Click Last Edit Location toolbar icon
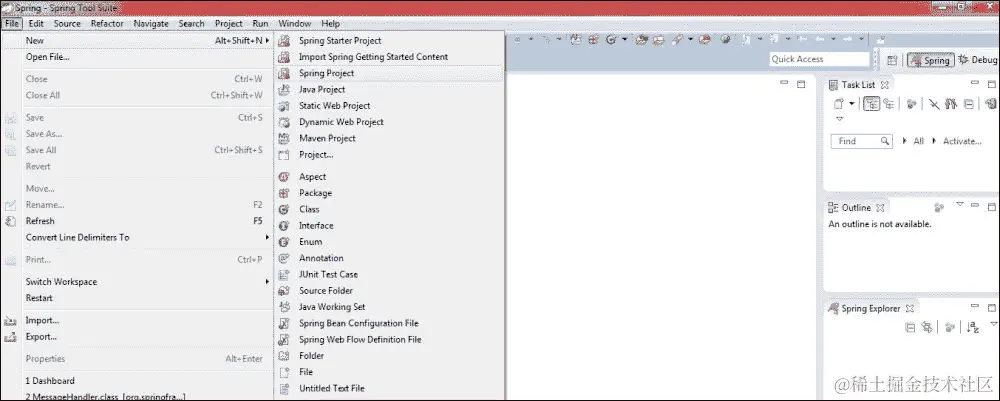The height and width of the screenshot is (401, 1000). click(x=803, y=40)
